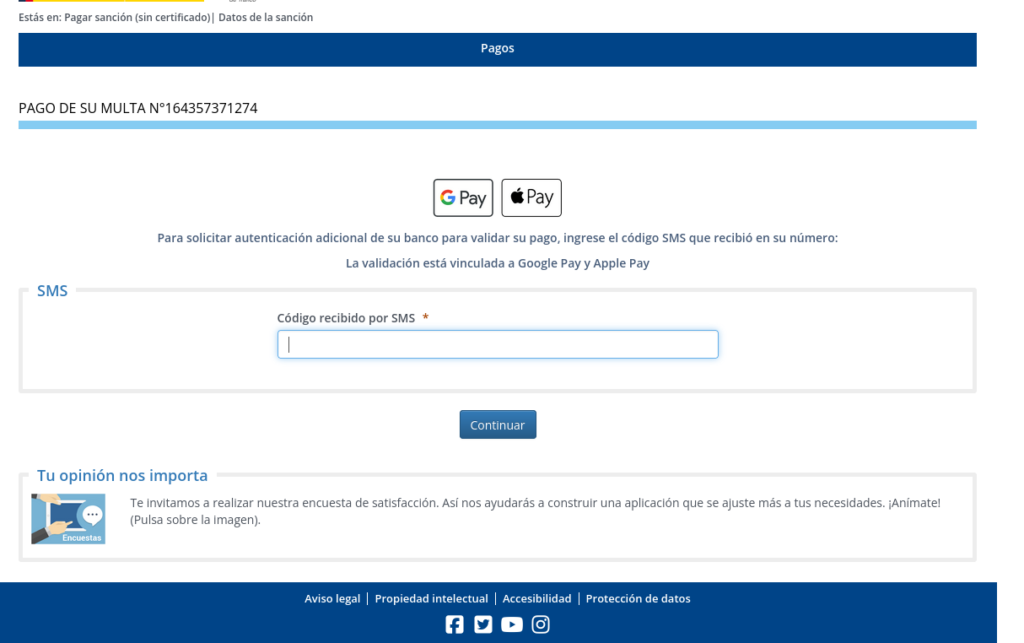Click the Continuar button
Viewport: 1024px width, 643px height.
click(498, 424)
